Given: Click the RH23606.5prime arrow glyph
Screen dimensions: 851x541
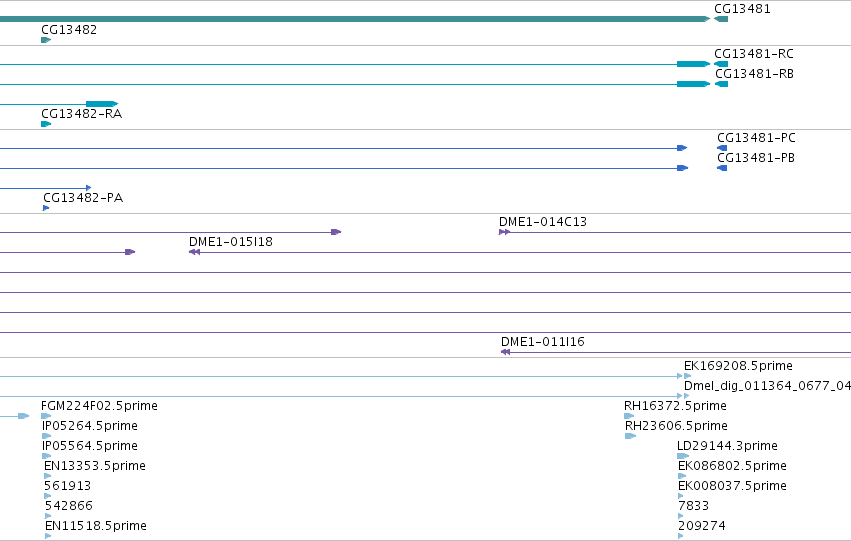Looking at the screenshot, I should point(630,436).
